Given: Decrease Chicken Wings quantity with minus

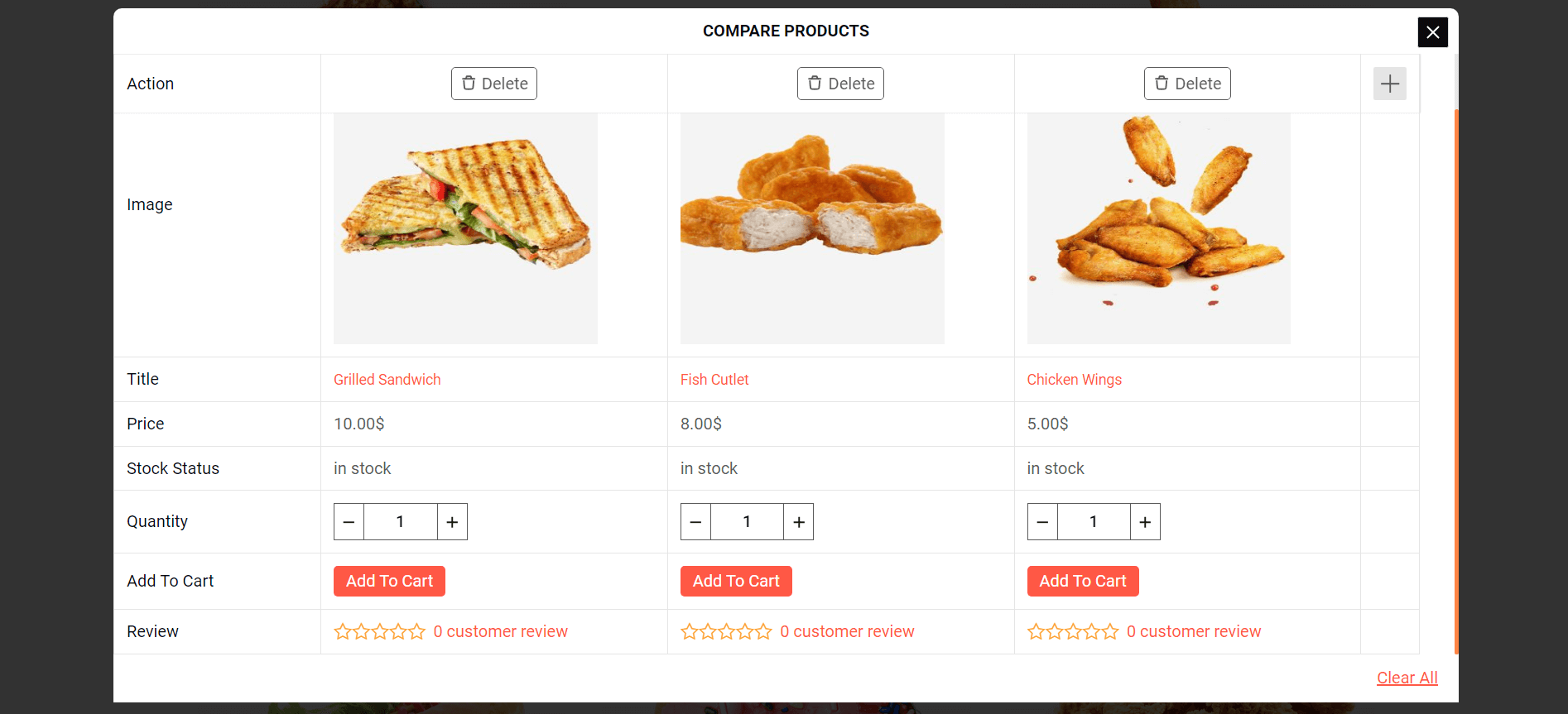Looking at the screenshot, I should click(1042, 522).
